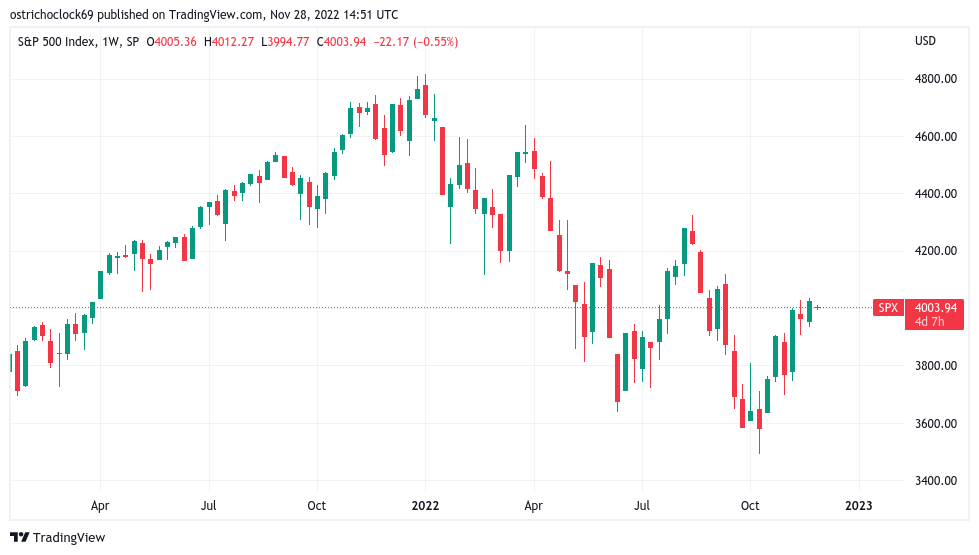Click the close value C4003.94
Screen dimensions: 979x555
[341, 42]
